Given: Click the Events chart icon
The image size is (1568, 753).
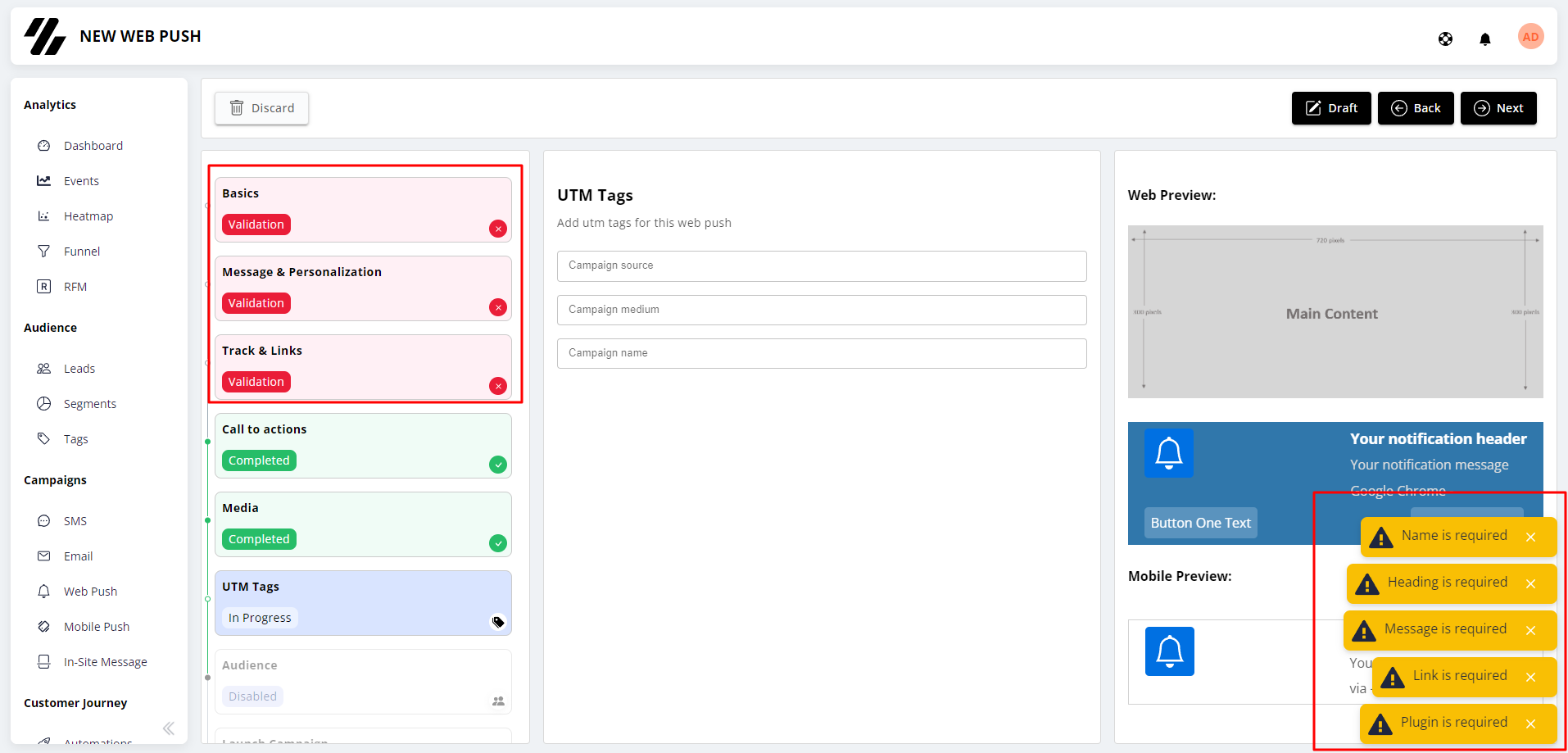Looking at the screenshot, I should (44, 181).
